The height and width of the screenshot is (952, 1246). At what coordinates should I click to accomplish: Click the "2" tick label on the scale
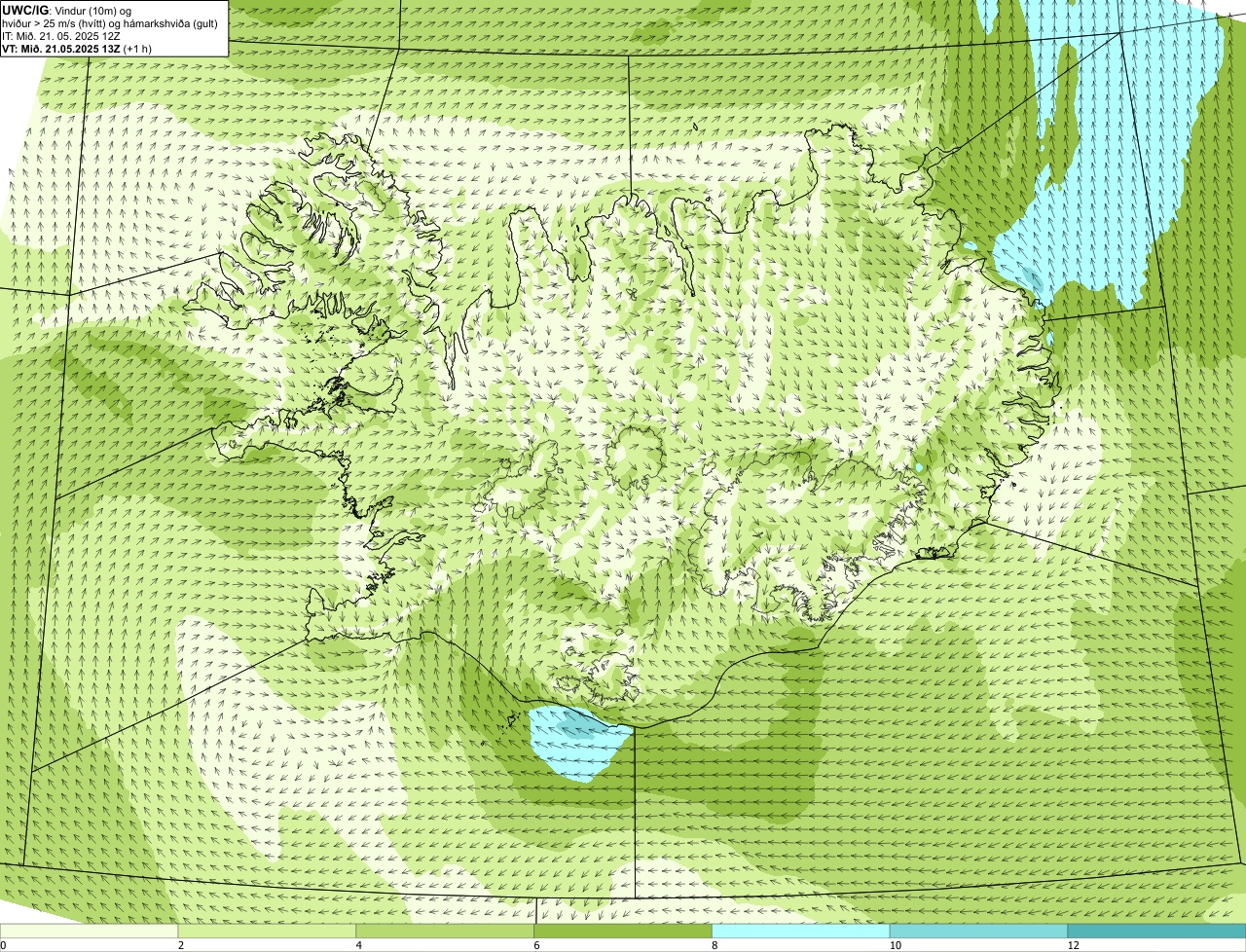coord(181,945)
